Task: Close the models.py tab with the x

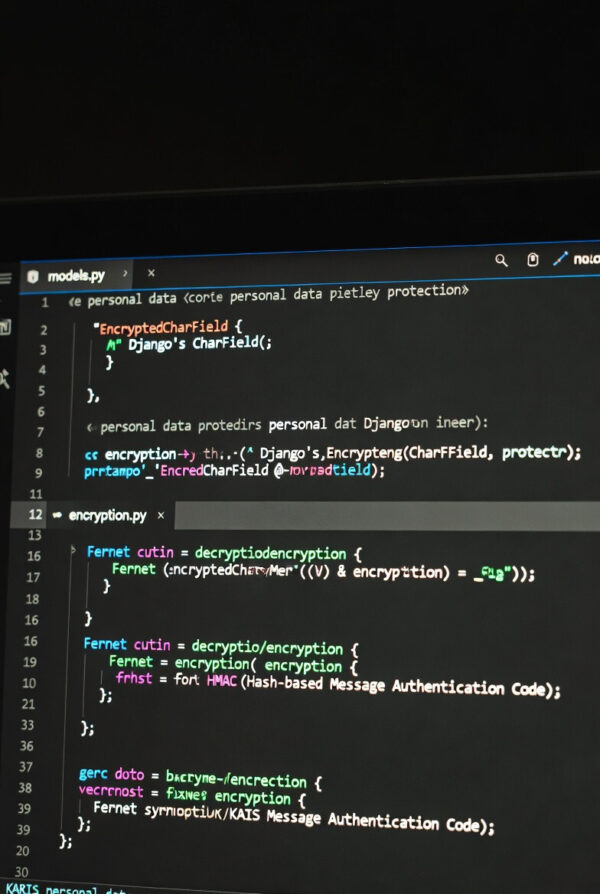Action: point(151,273)
